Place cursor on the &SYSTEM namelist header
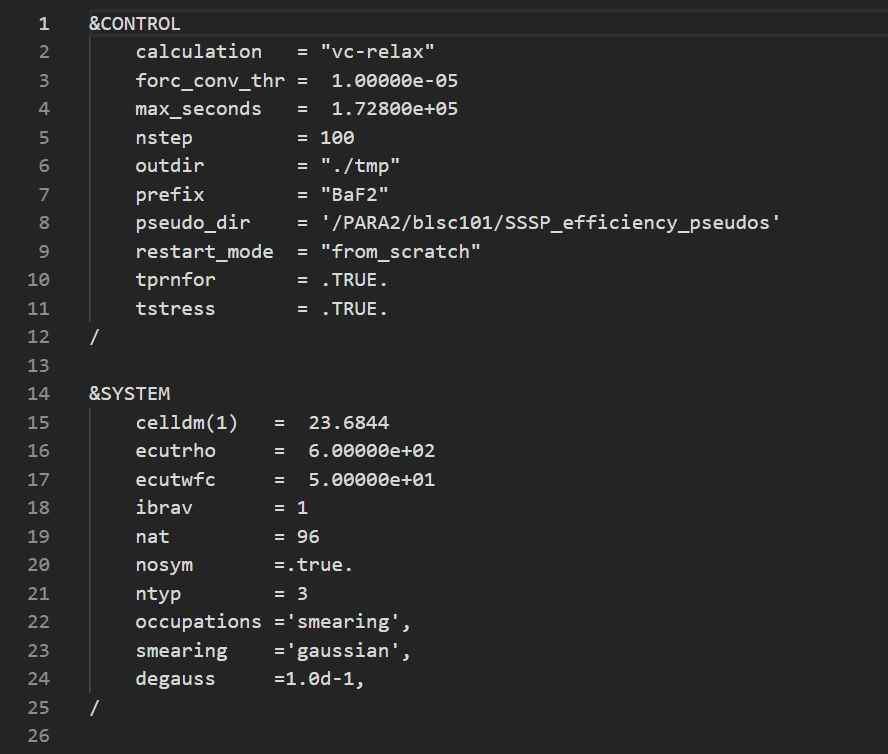The image size is (888, 754). tap(129, 394)
